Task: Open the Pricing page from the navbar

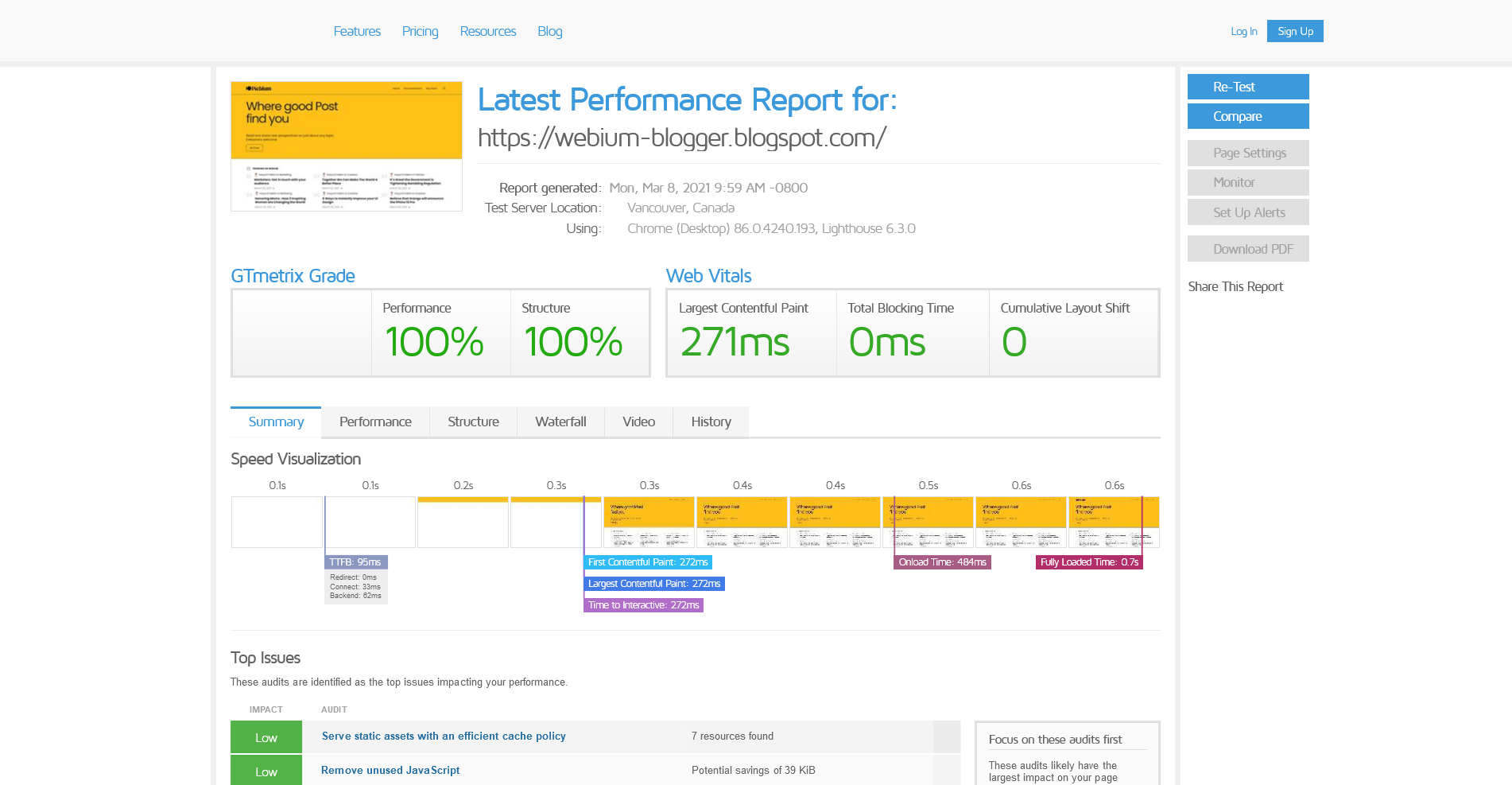Action: tap(420, 31)
